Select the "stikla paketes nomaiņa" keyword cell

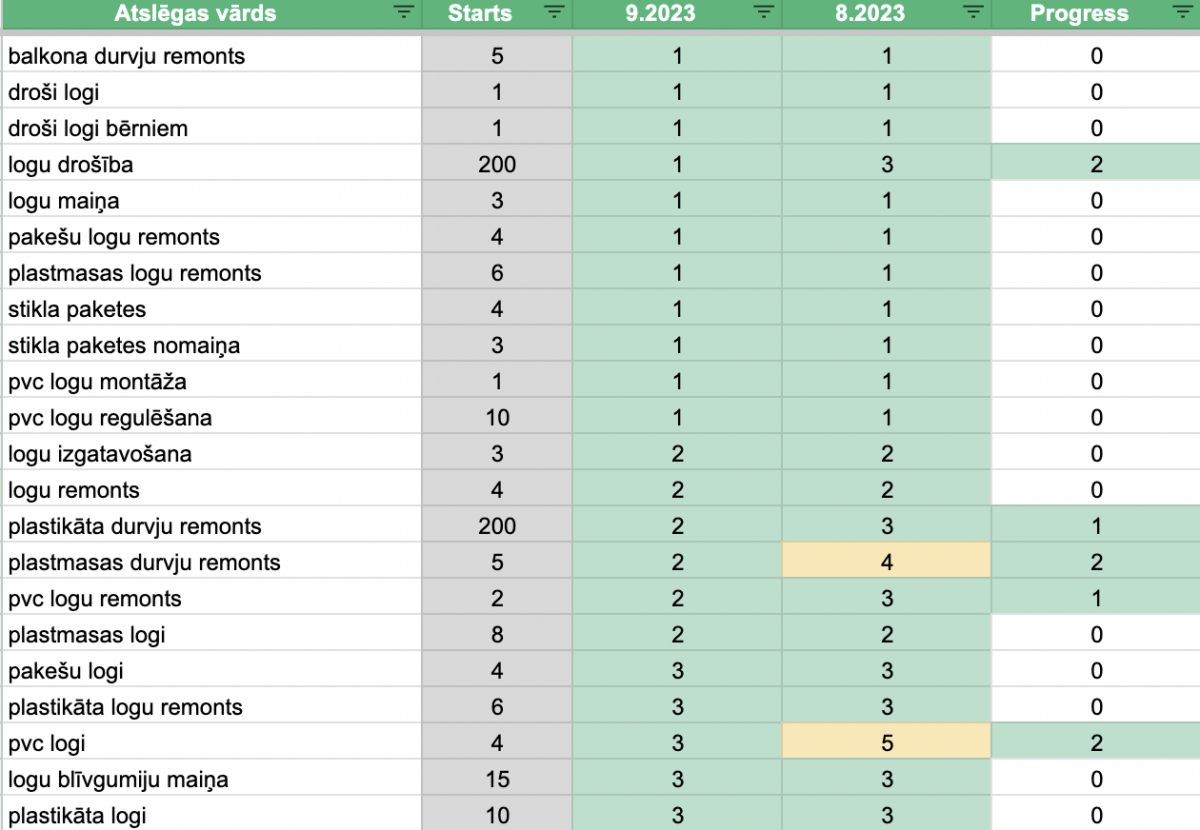pyautogui.click(x=124, y=346)
